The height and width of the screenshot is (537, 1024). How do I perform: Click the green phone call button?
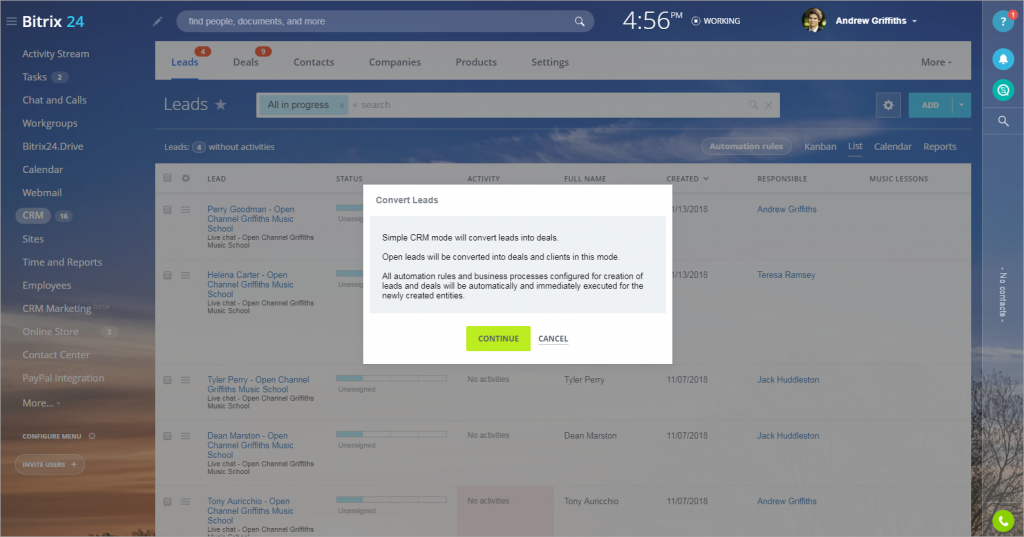[1003, 521]
